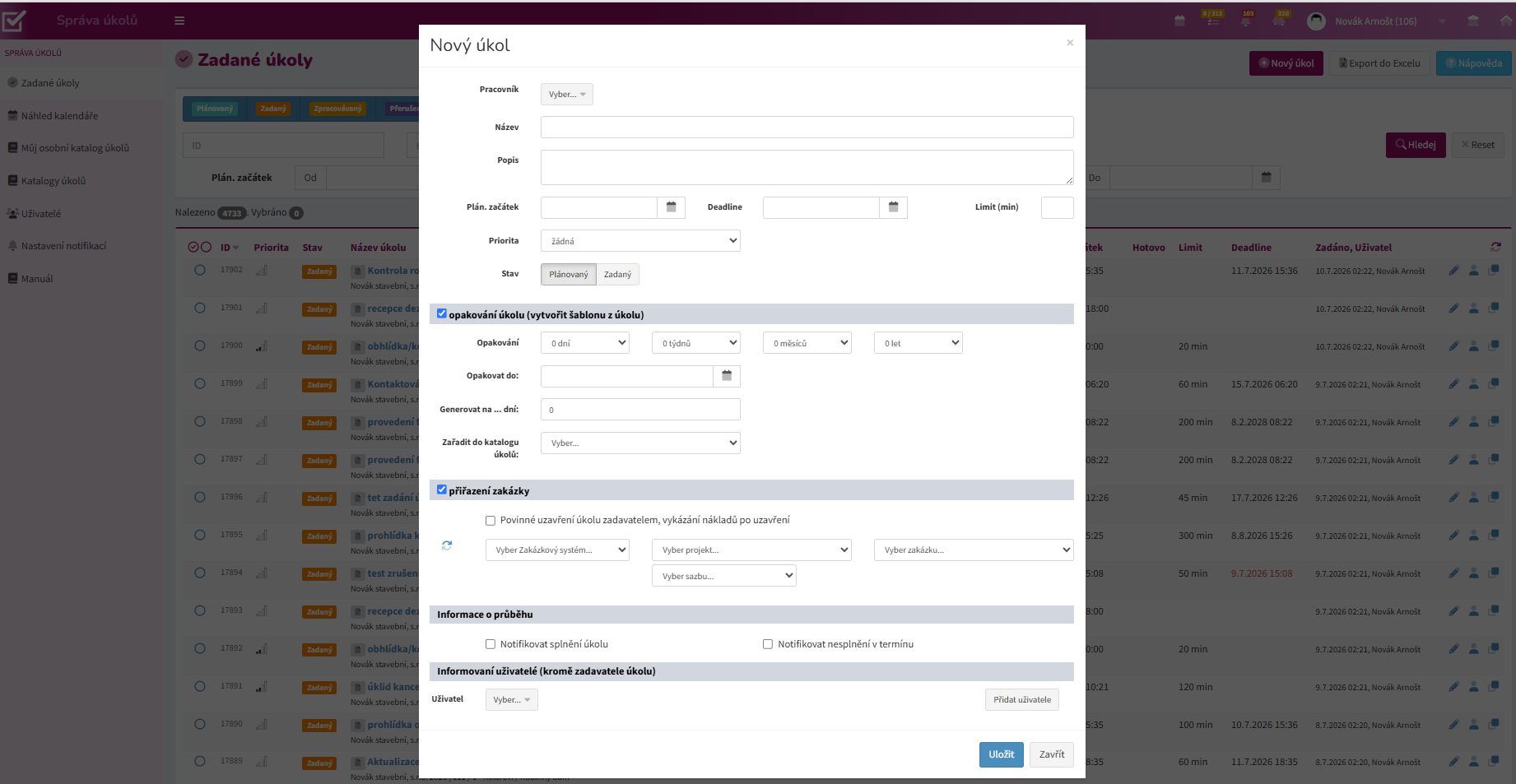Click in the Název input field
The width and height of the screenshot is (1516, 784).
pyautogui.click(x=807, y=127)
